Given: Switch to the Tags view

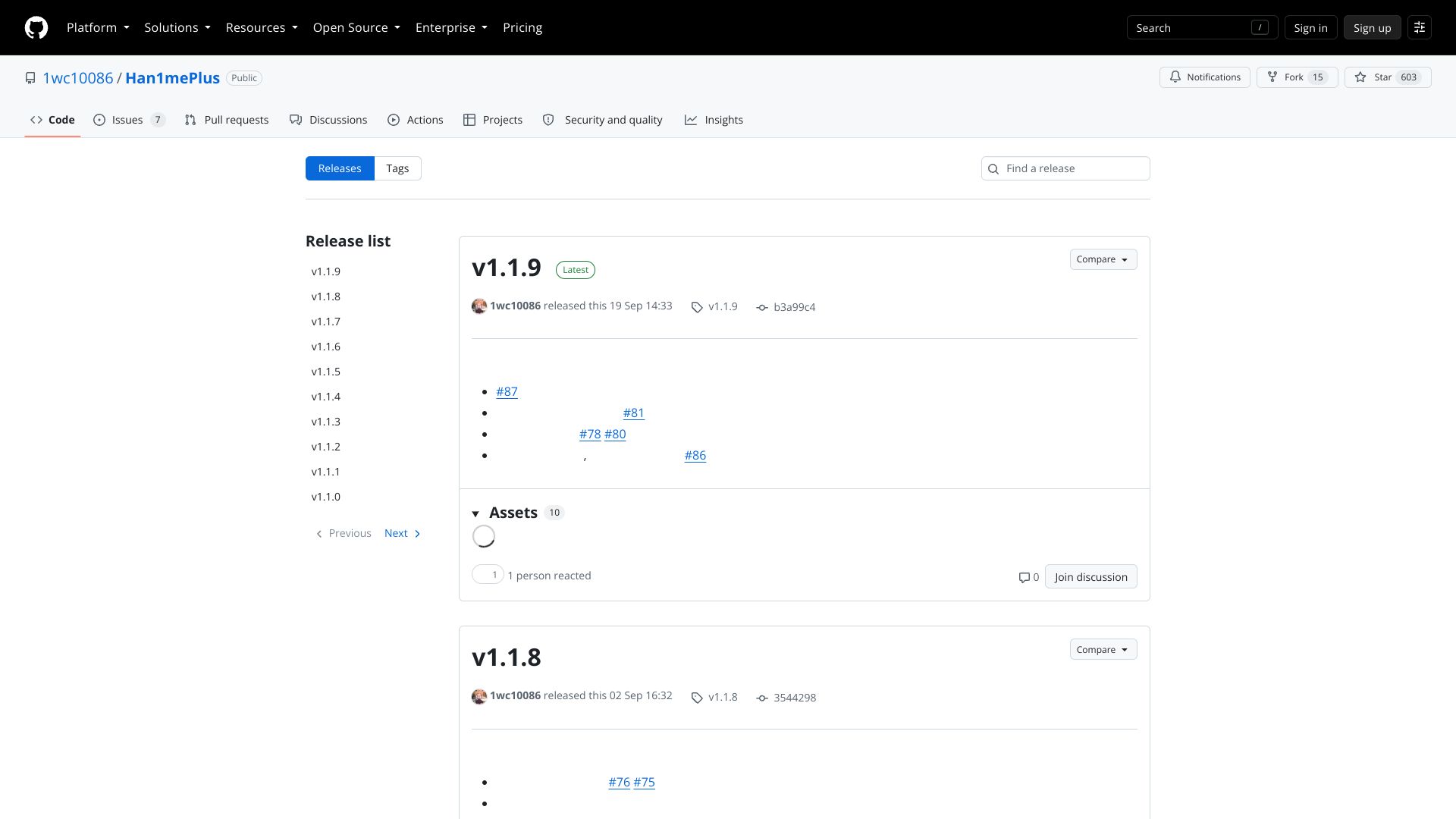Looking at the screenshot, I should pos(397,168).
